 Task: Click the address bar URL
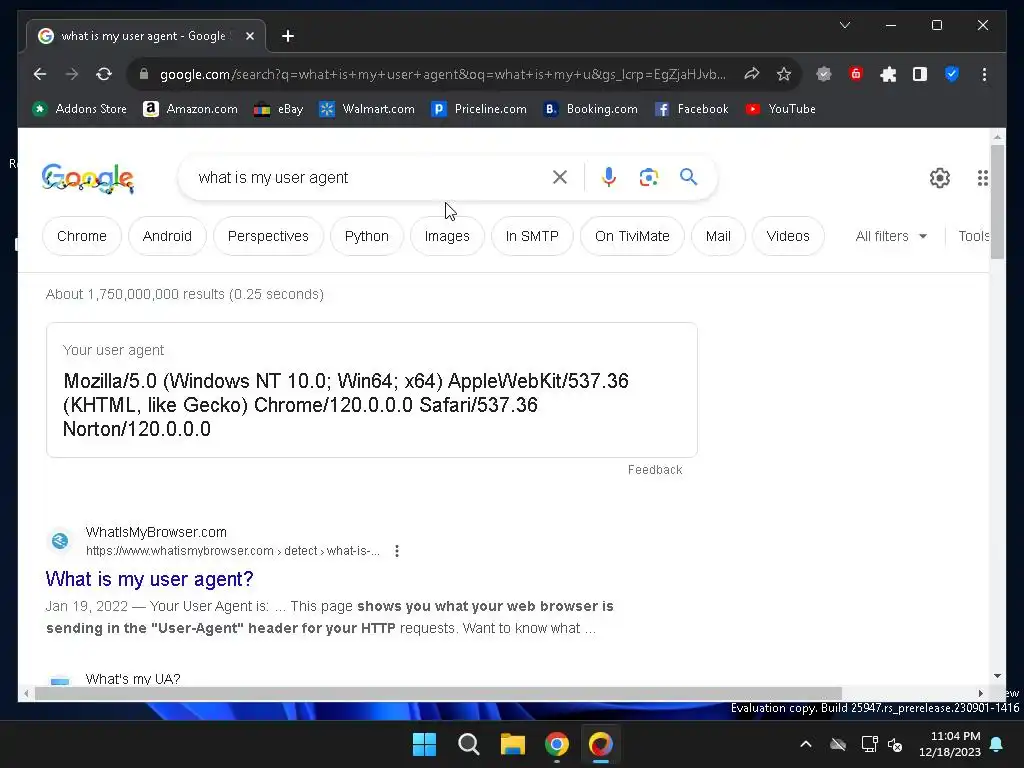pos(443,74)
